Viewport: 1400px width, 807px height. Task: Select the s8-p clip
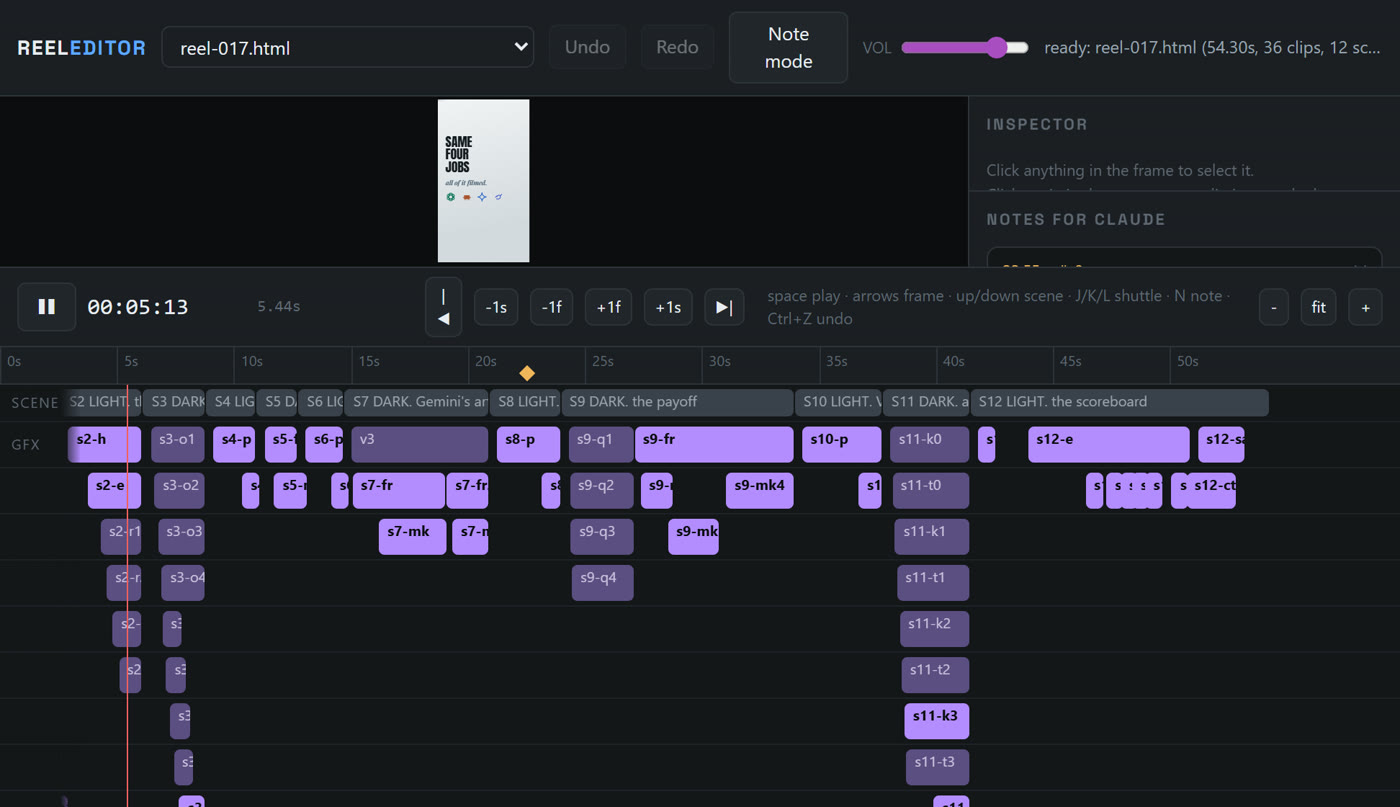(x=528, y=445)
